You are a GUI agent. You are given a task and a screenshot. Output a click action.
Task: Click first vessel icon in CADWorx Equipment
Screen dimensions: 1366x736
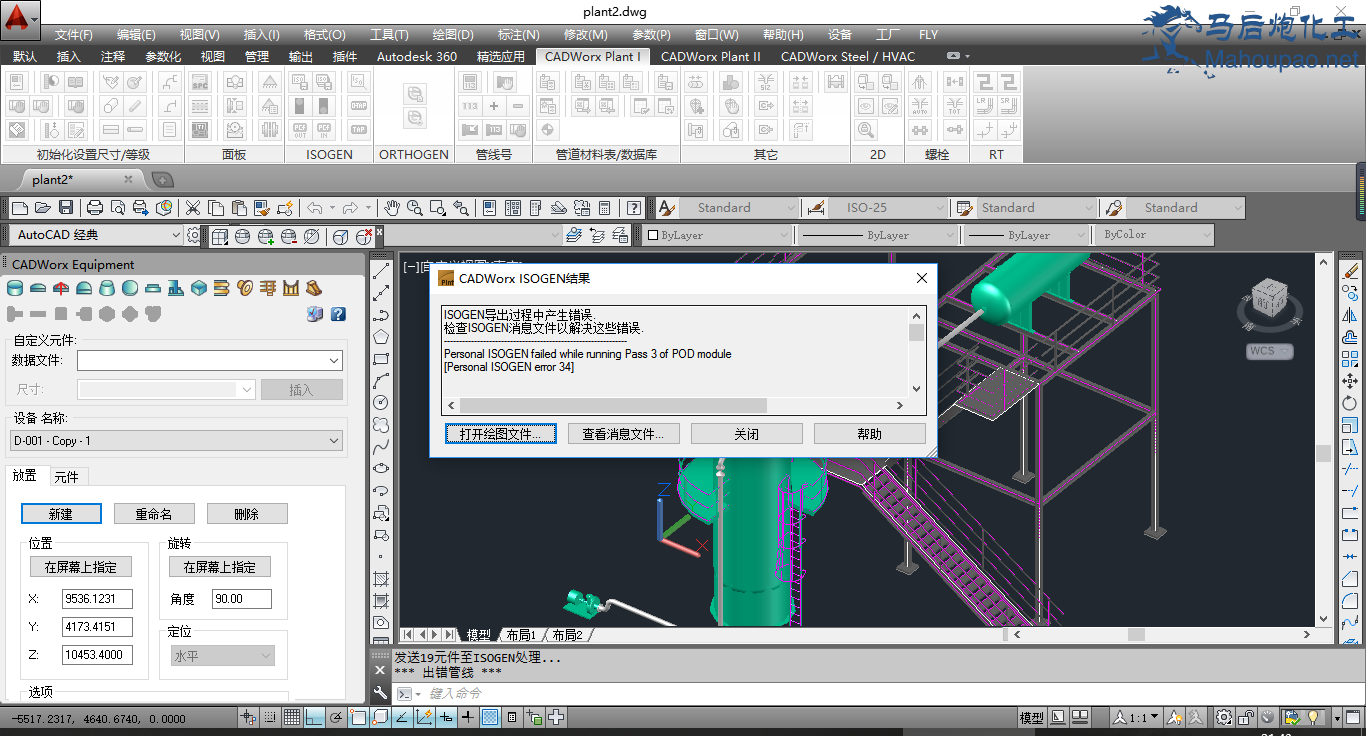[15, 288]
